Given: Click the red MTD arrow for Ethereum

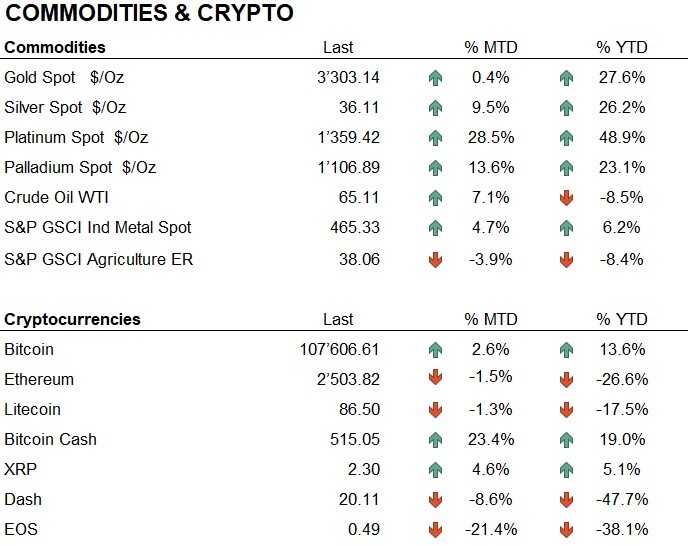Looking at the screenshot, I should pos(434,380).
